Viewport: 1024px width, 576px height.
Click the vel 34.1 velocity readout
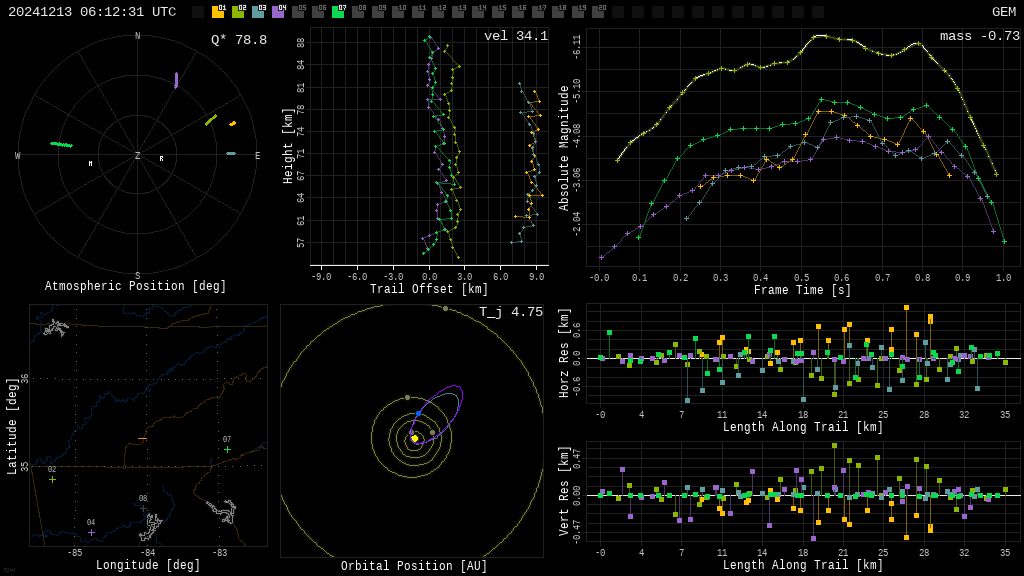515,36
